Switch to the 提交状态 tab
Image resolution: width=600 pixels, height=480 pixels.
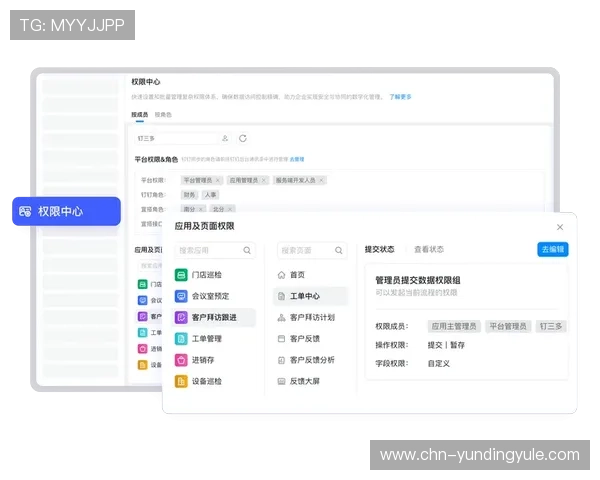click(380, 250)
